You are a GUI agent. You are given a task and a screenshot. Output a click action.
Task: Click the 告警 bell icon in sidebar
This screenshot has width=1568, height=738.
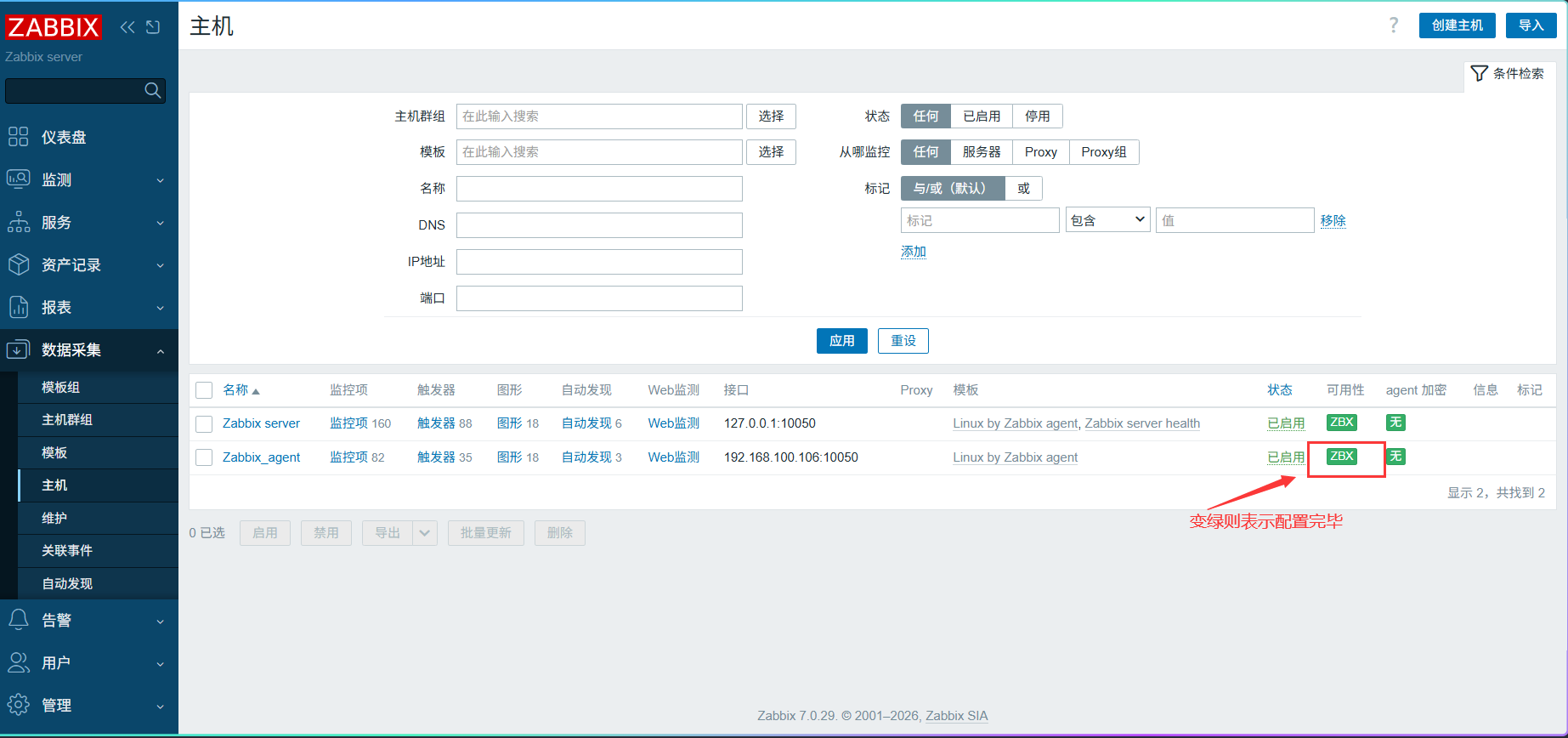coord(18,620)
